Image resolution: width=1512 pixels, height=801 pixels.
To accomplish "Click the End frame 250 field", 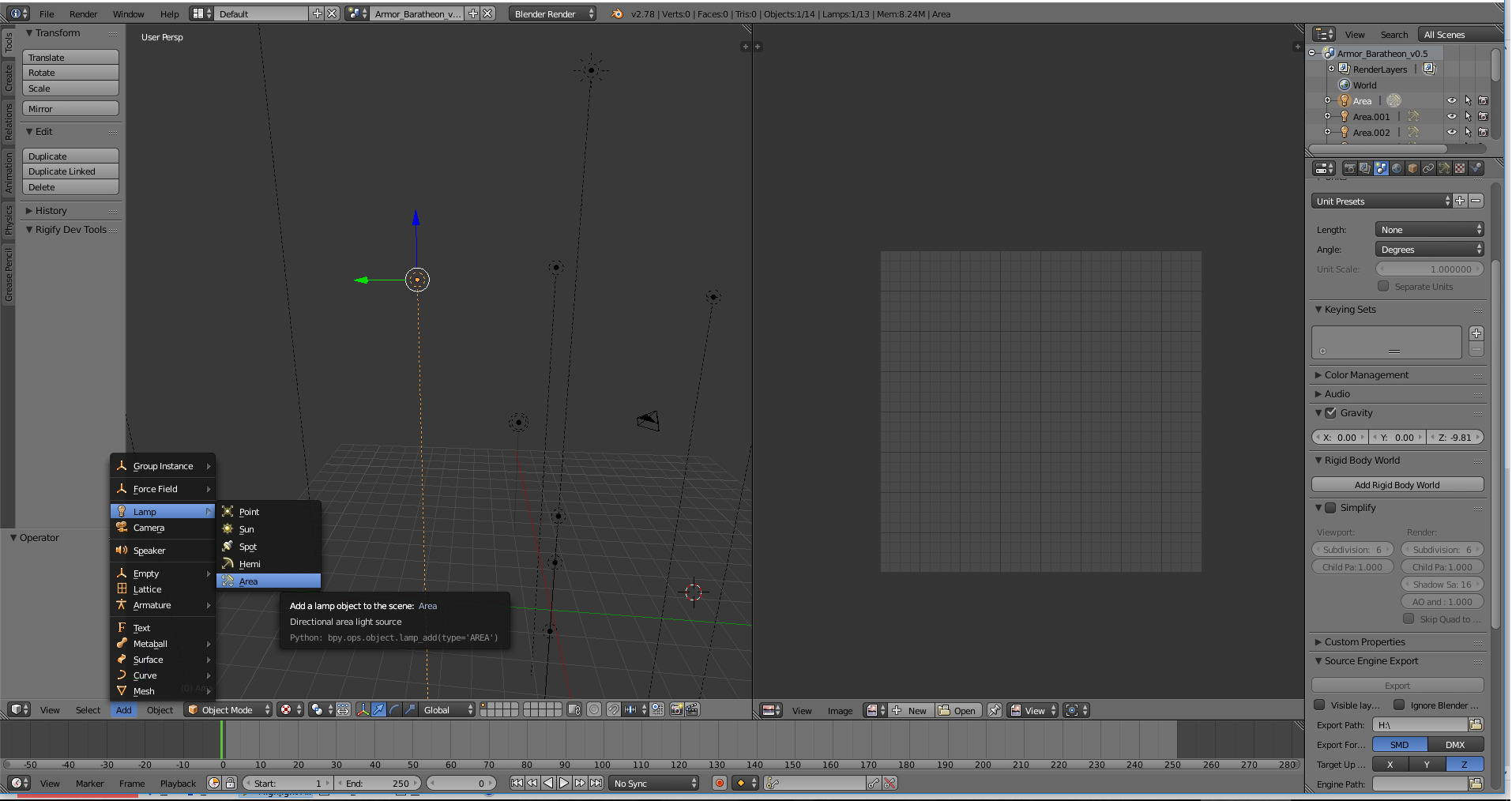I will 378,783.
